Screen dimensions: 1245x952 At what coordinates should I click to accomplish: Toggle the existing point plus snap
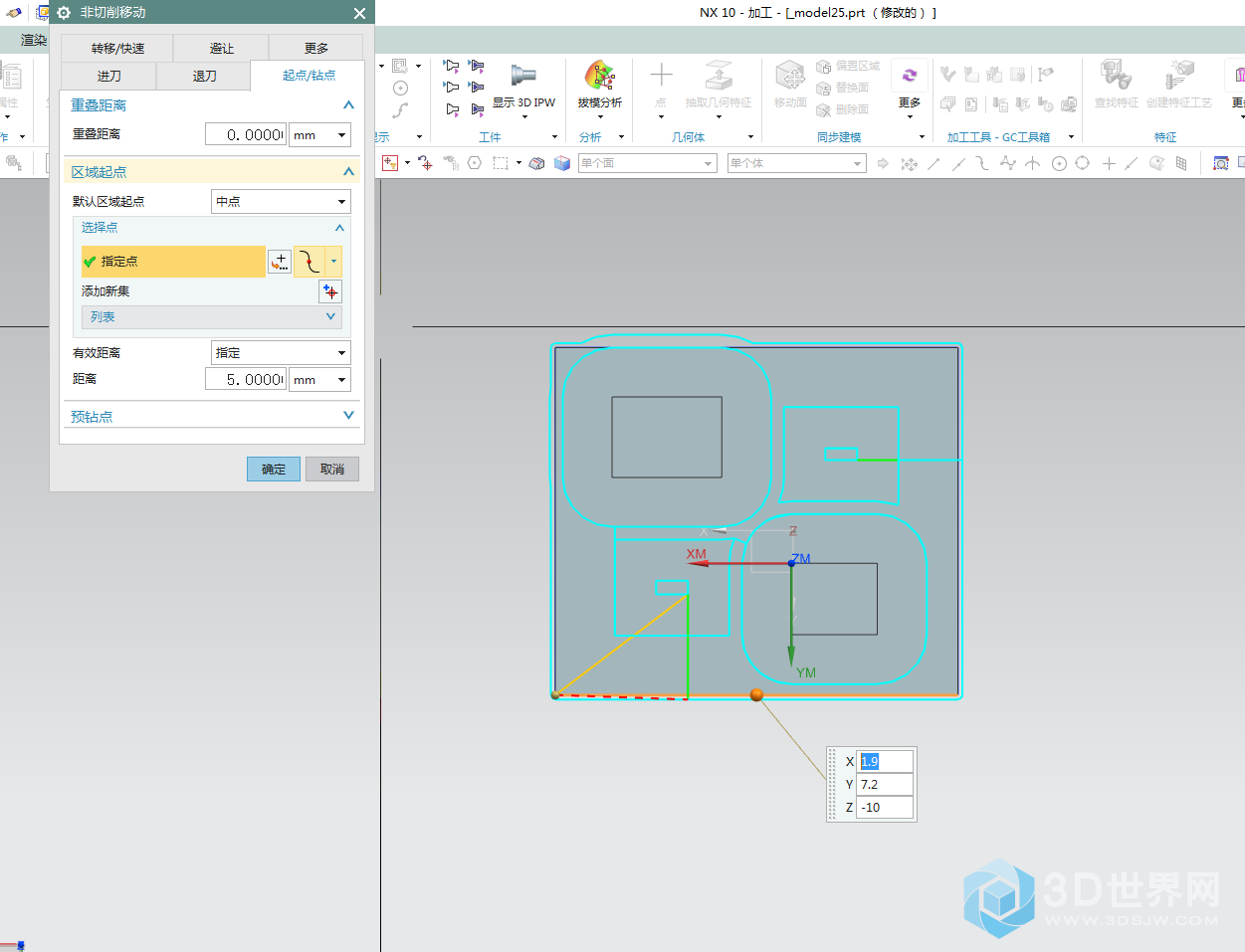click(1109, 163)
